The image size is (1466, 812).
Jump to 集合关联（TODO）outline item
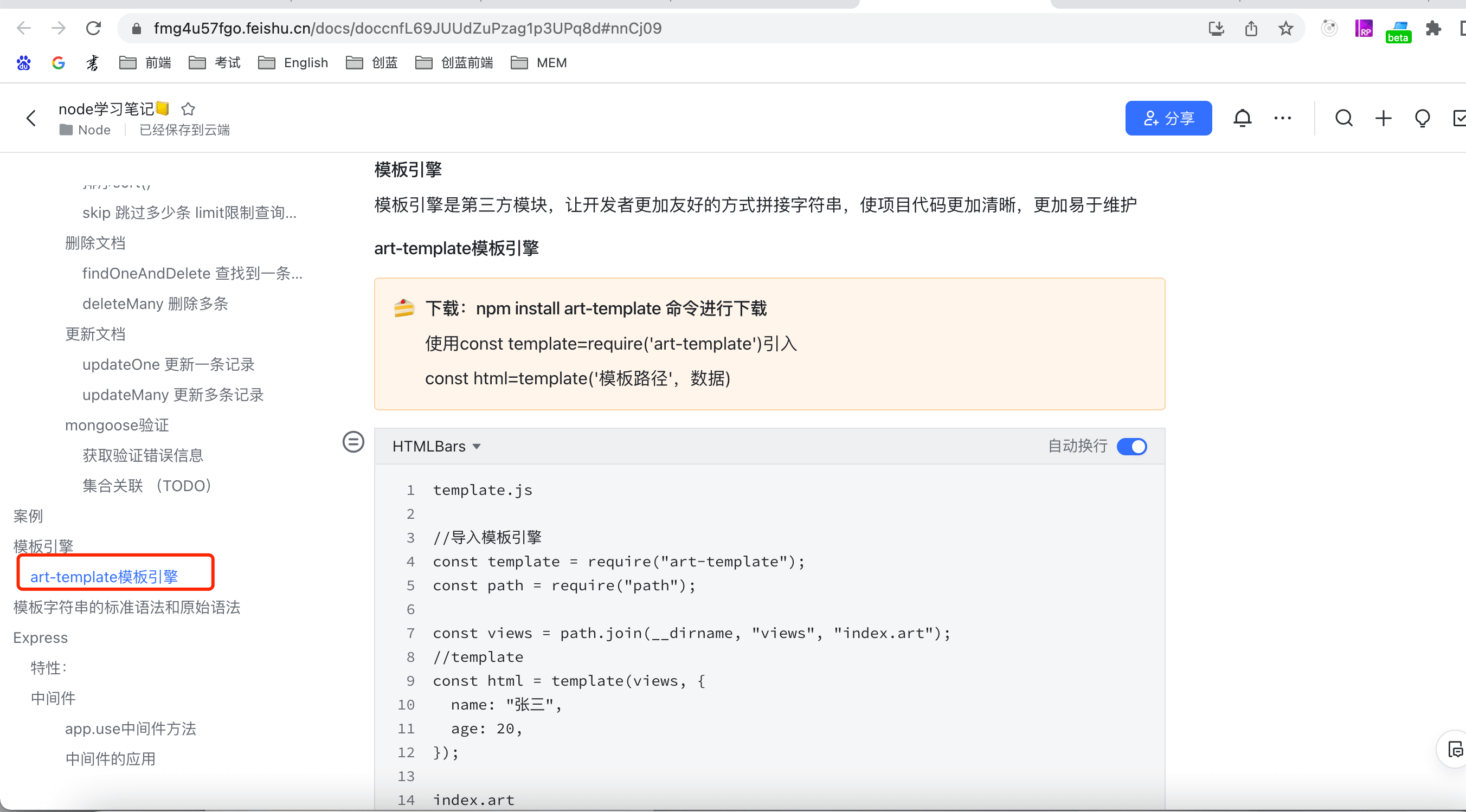click(x=147, y=485)
